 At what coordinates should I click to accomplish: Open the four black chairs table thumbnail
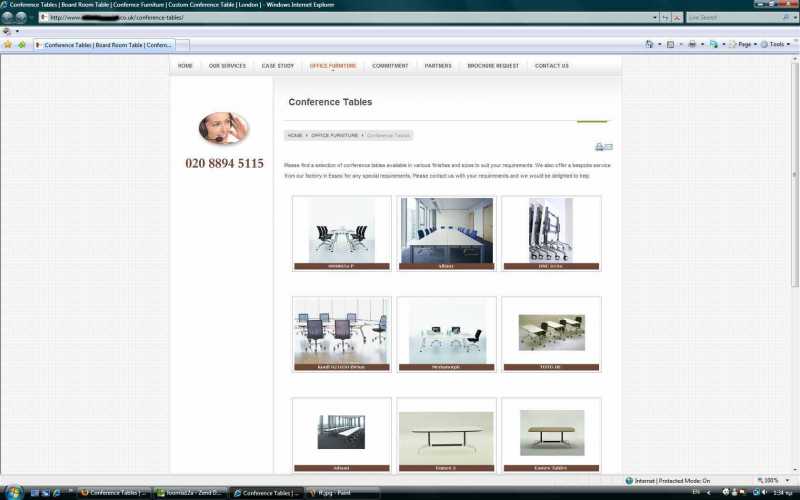point(342,233)
